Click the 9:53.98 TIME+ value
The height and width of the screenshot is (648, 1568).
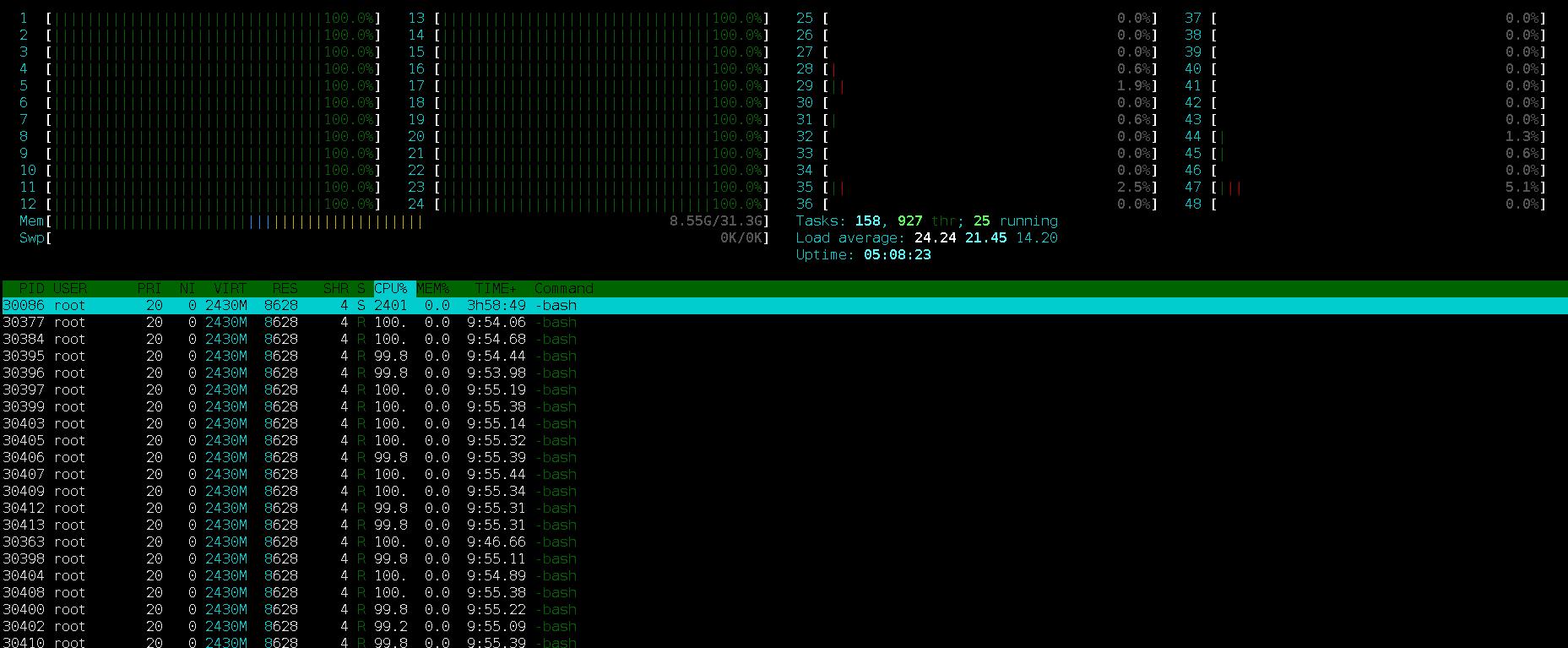[x=496, y=373]
